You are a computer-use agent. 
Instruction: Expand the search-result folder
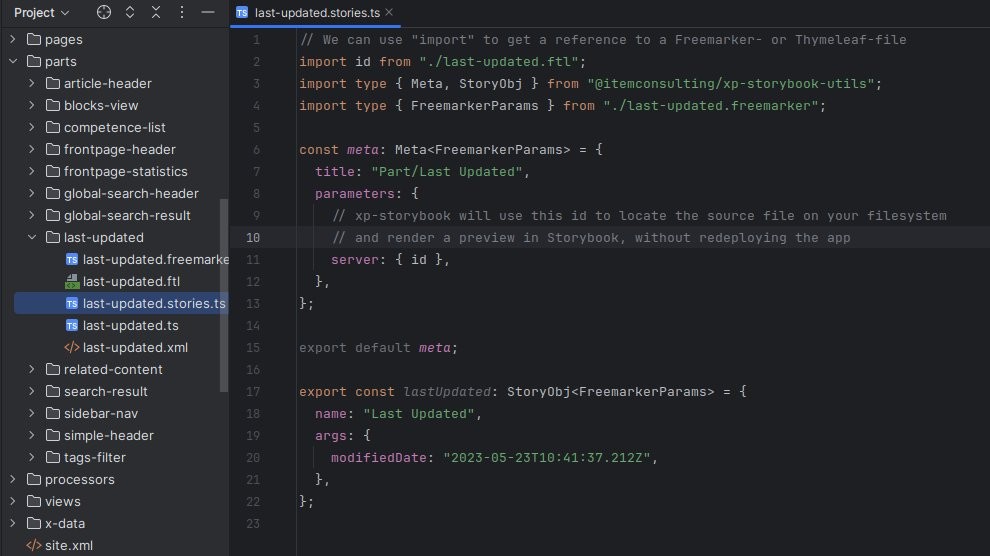(x=32, y=391)
